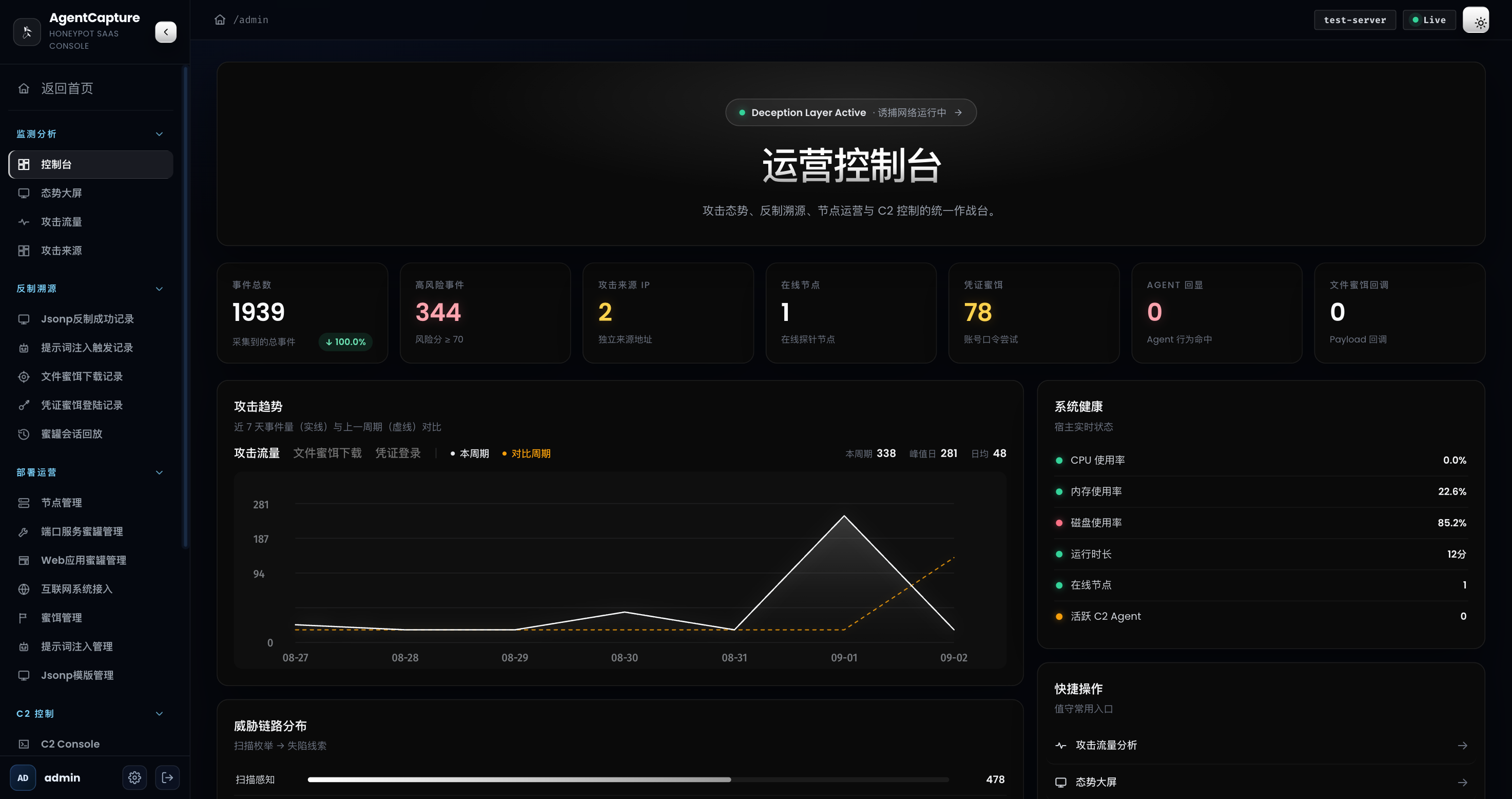Open the 凭证蜜饵 stat card

coord(1034,313)
